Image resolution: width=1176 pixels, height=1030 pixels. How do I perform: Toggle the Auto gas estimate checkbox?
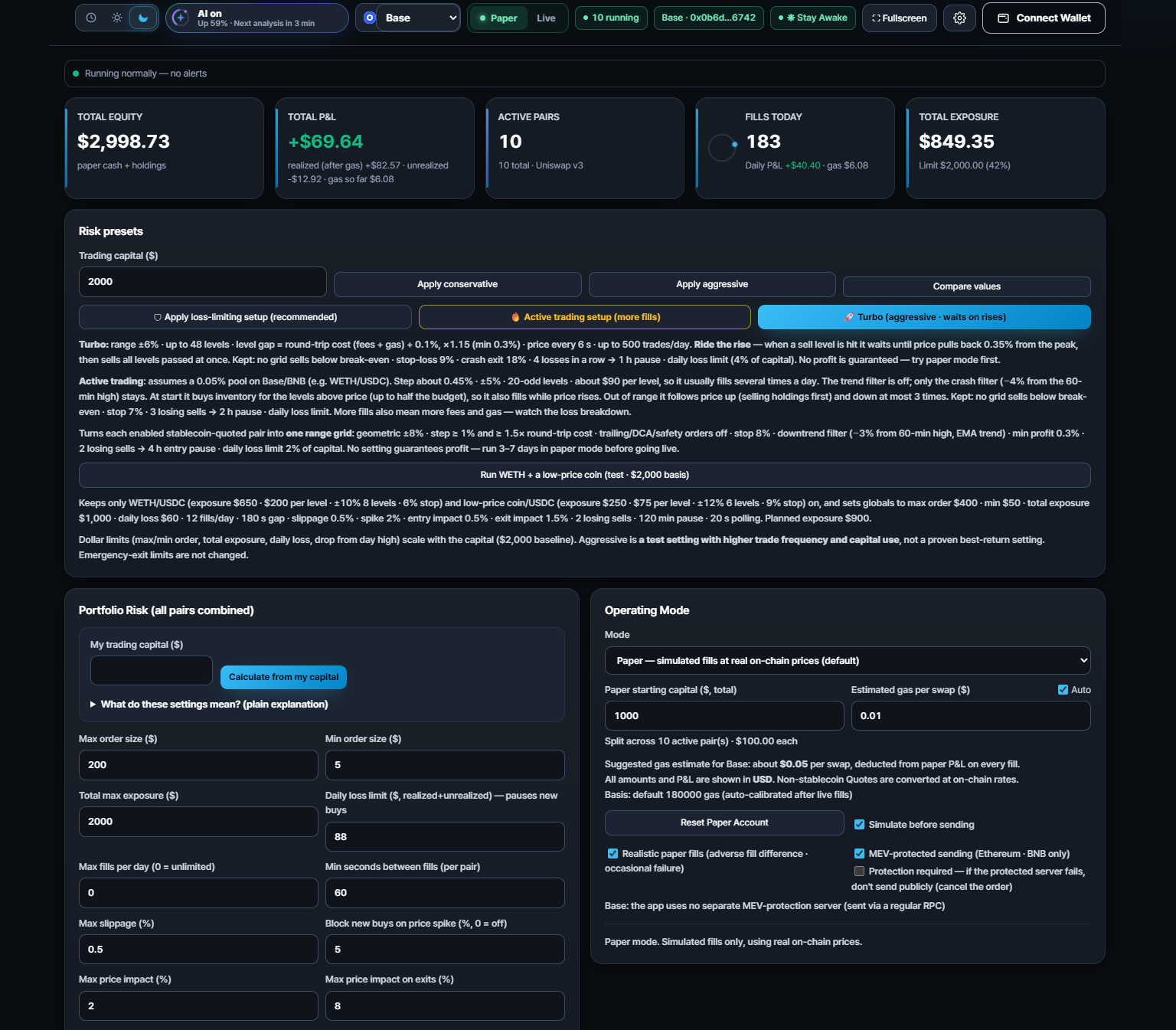click(x=1063, y=690)
